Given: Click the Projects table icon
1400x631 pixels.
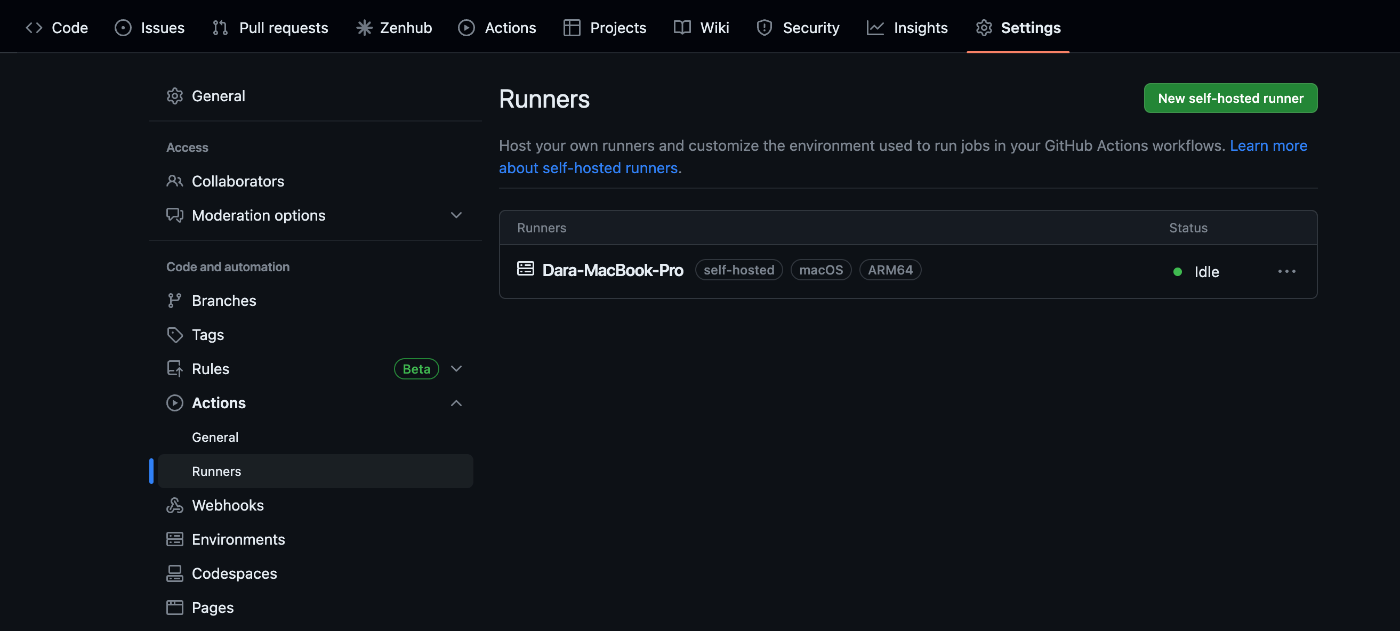Looking at the screenshot, I should (x=572, y=28).
